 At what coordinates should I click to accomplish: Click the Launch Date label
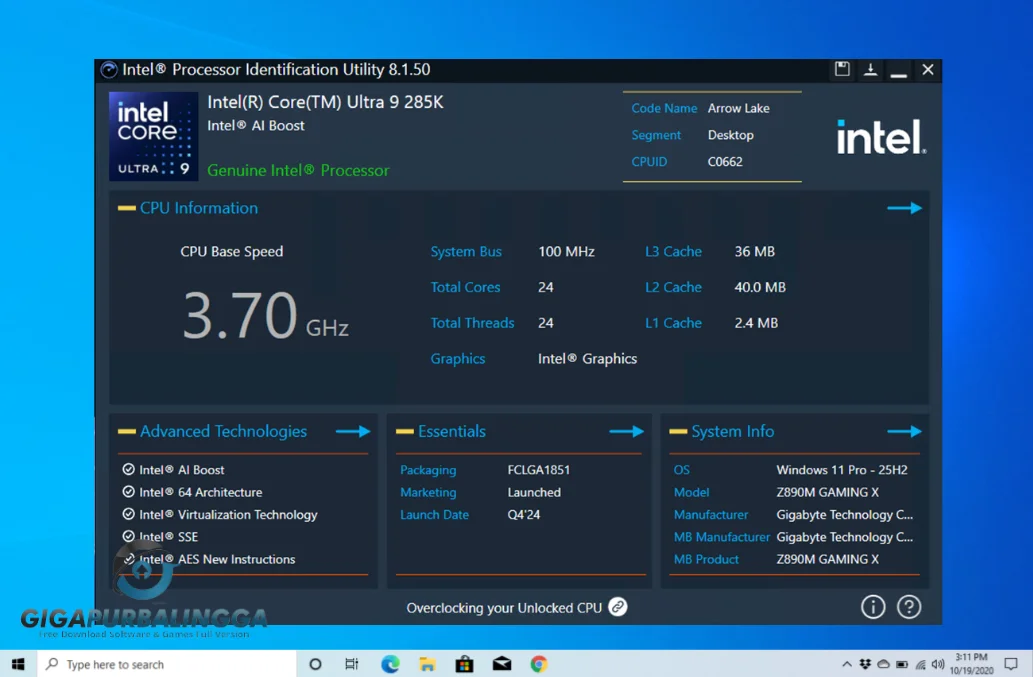(x=434, y=514)
